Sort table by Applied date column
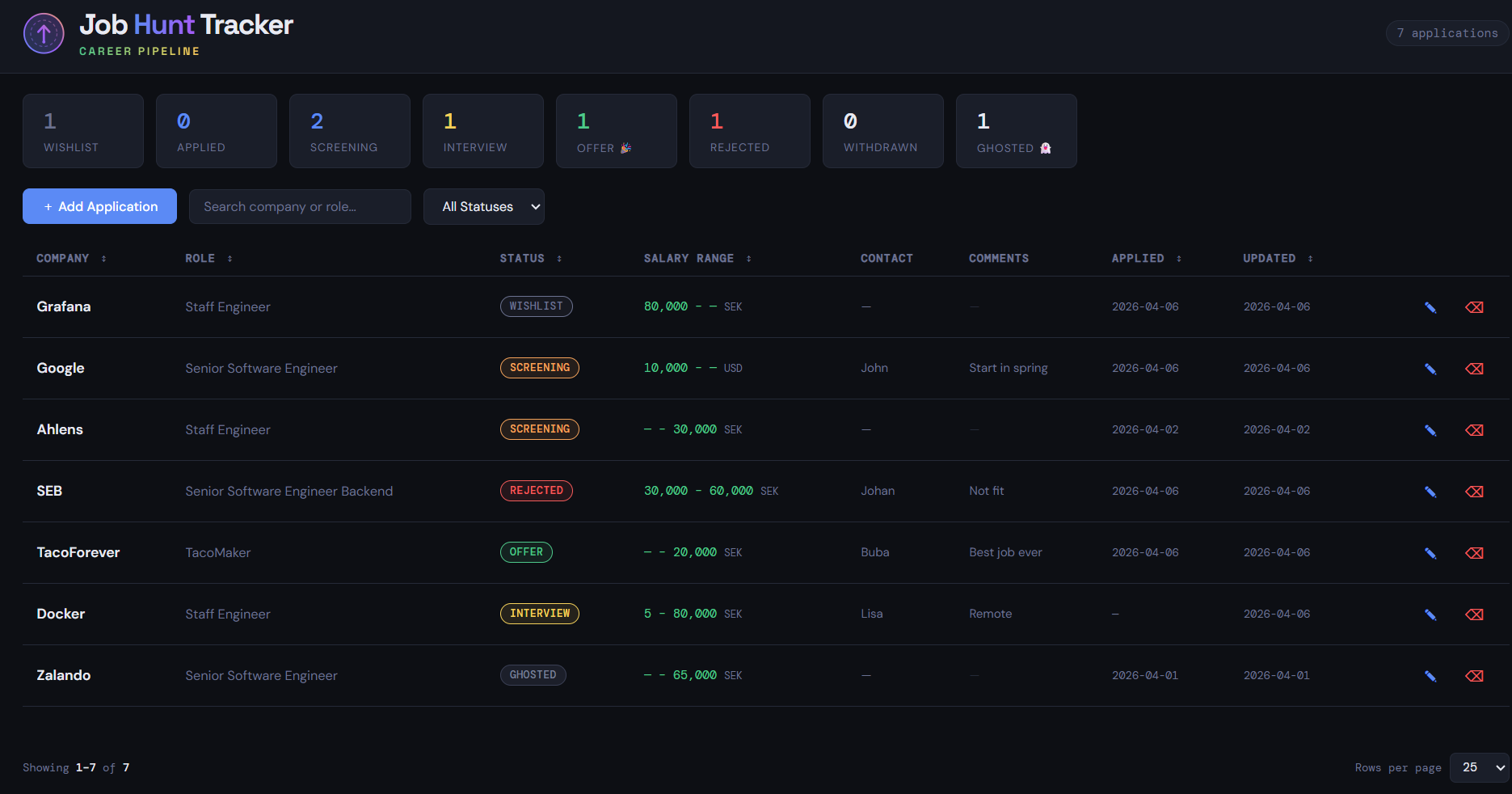1512x794 pixels. point(1146,259)
